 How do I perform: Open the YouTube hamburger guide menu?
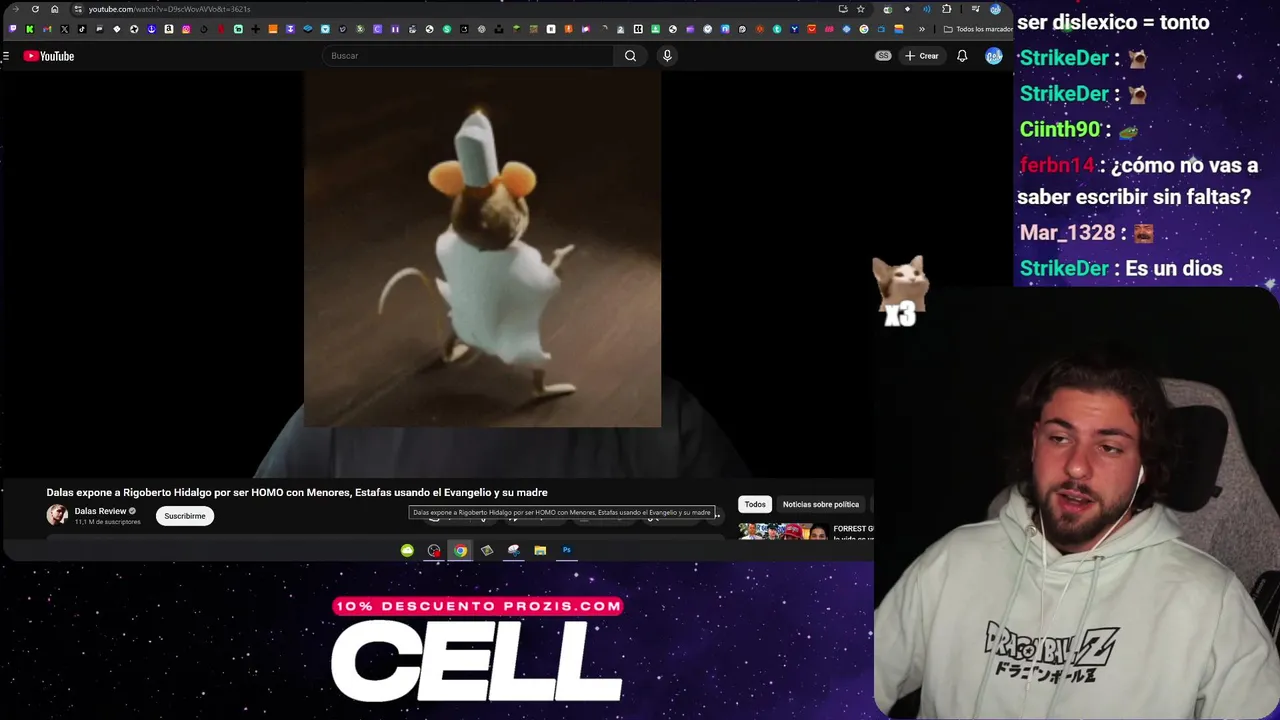tap(6, 56)
